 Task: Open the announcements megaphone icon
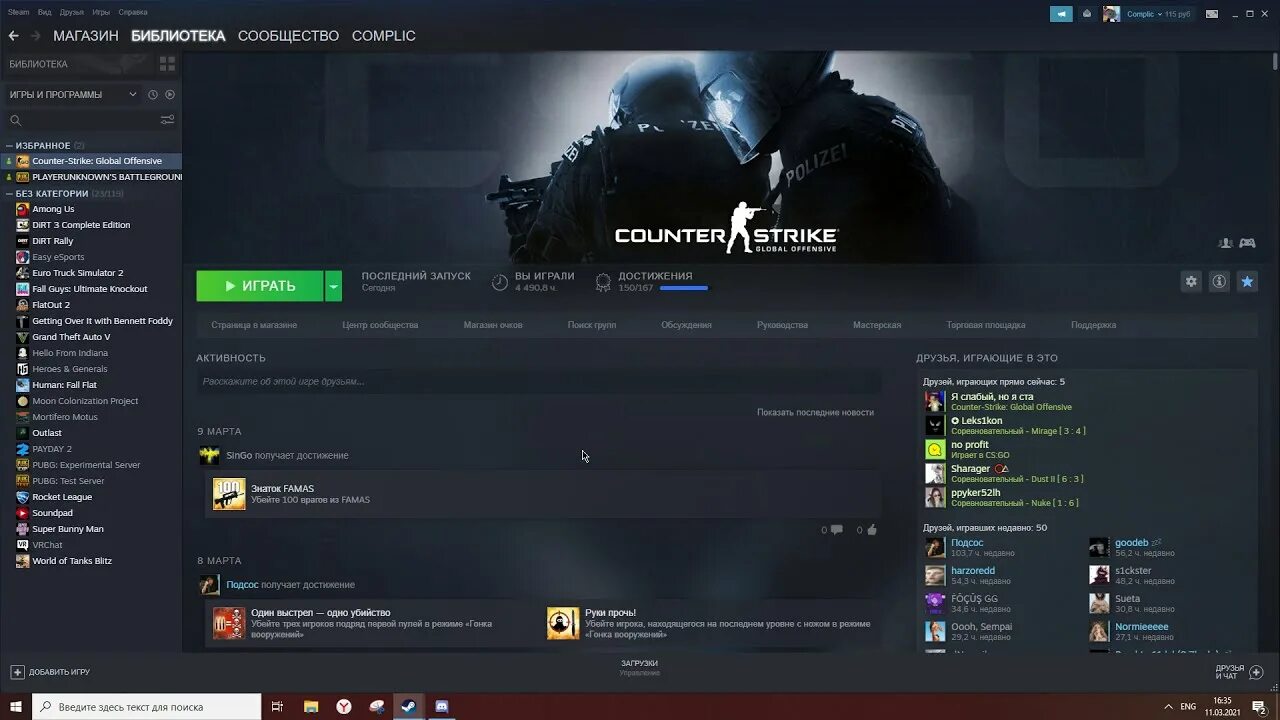pos(1061,14)
